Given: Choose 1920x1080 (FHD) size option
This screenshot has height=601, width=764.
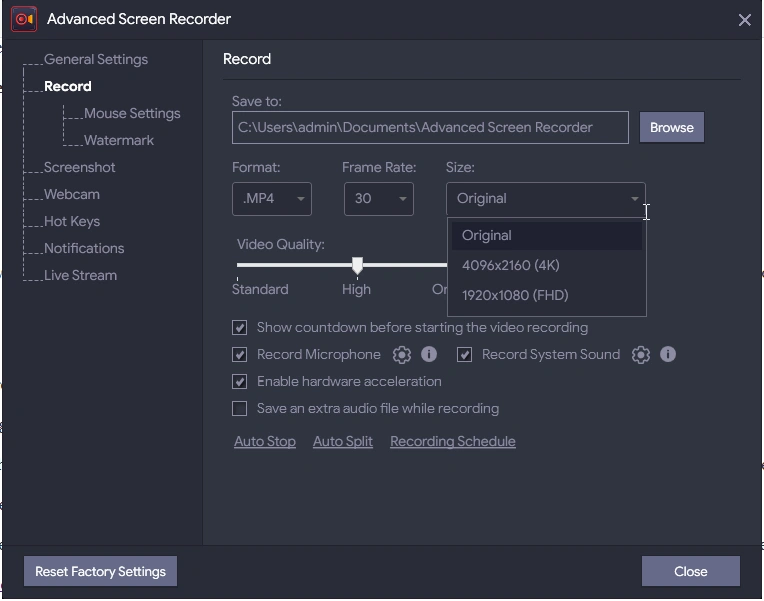Looking at the screenshot, I should (546, 295).
